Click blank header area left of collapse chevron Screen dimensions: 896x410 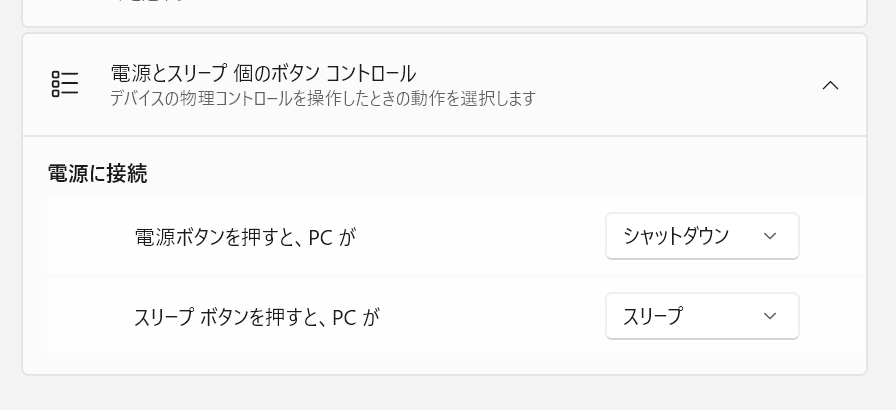[680, 86]
